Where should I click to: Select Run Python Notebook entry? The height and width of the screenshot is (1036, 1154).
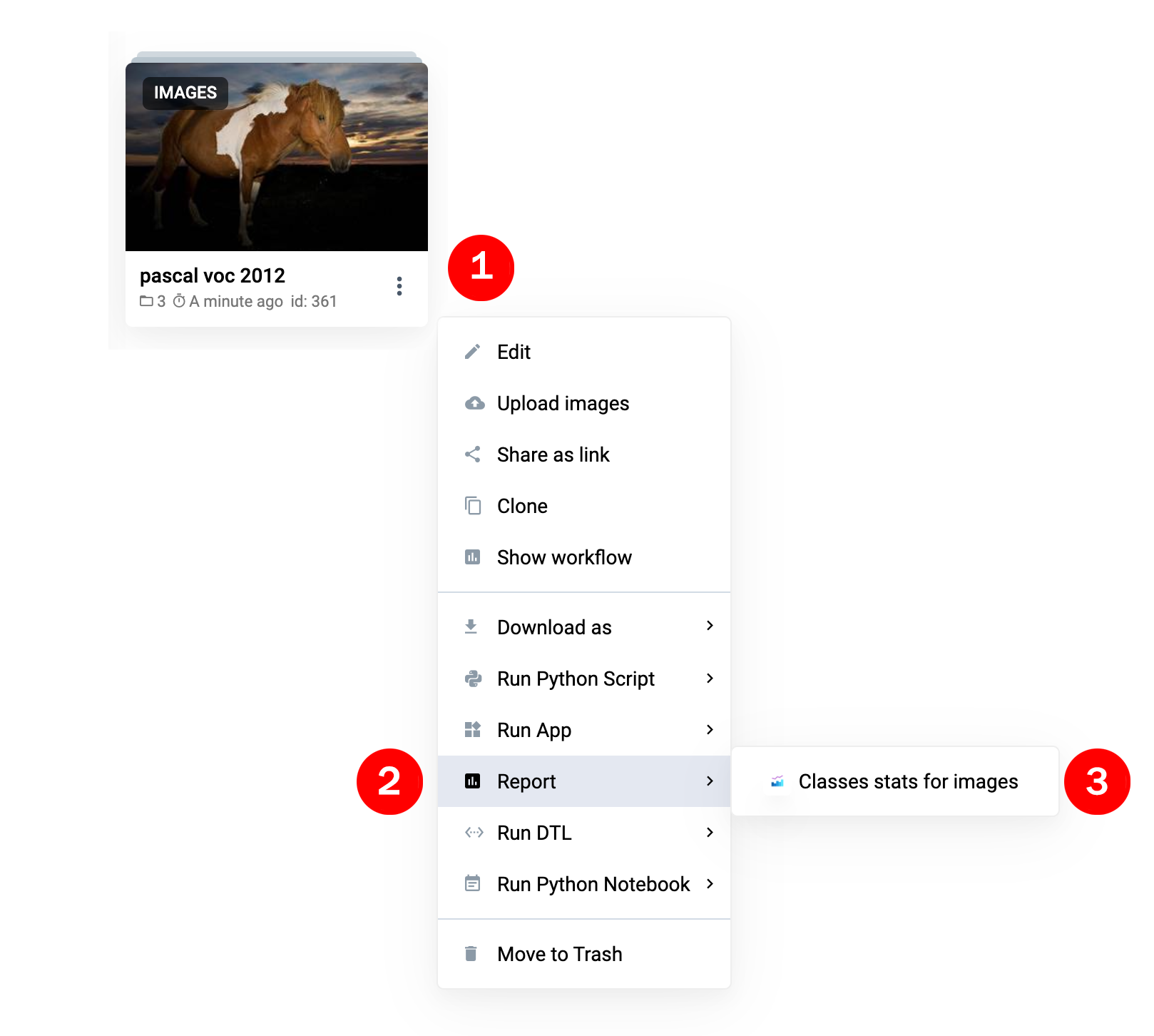click(584, 884)
